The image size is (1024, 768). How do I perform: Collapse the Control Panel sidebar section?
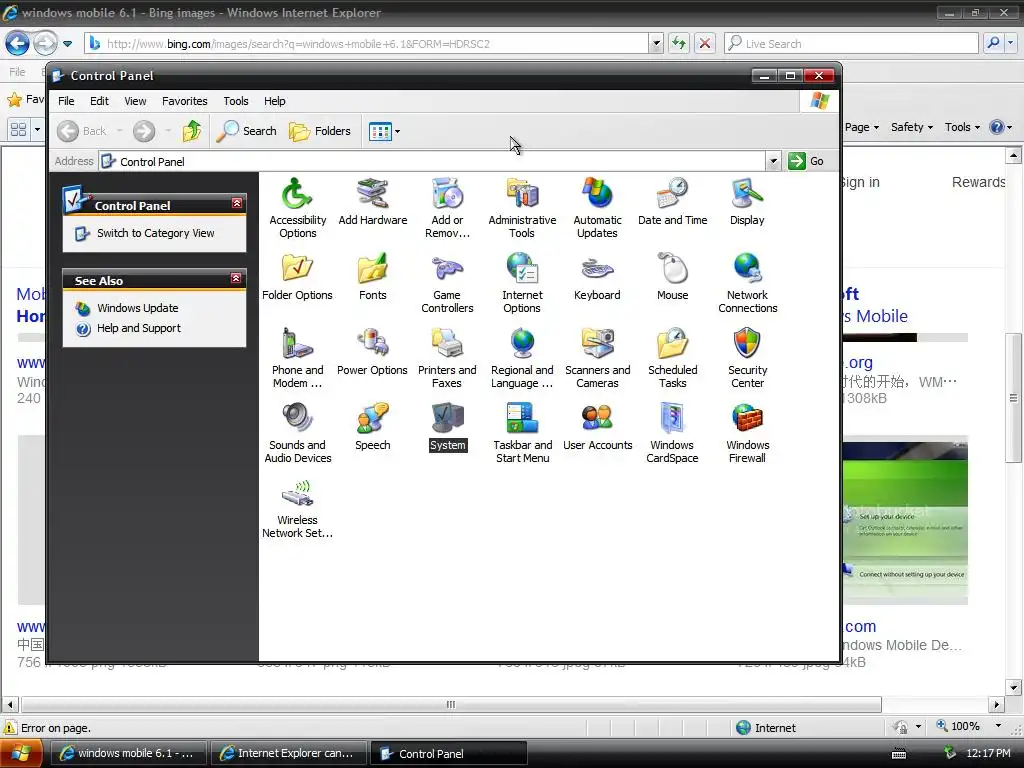tap(237, 204)
